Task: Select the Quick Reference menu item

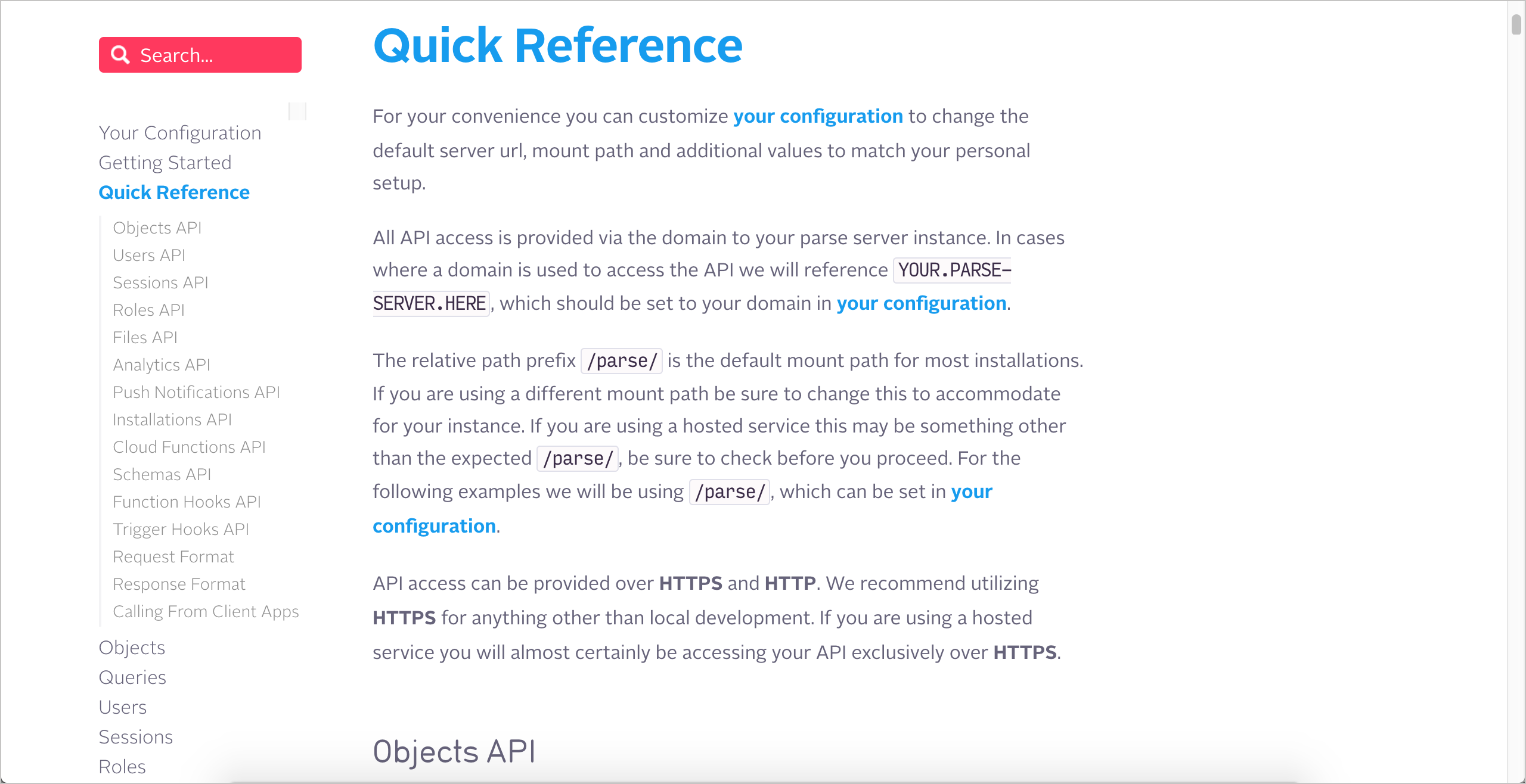Action: tap(173, 191)
